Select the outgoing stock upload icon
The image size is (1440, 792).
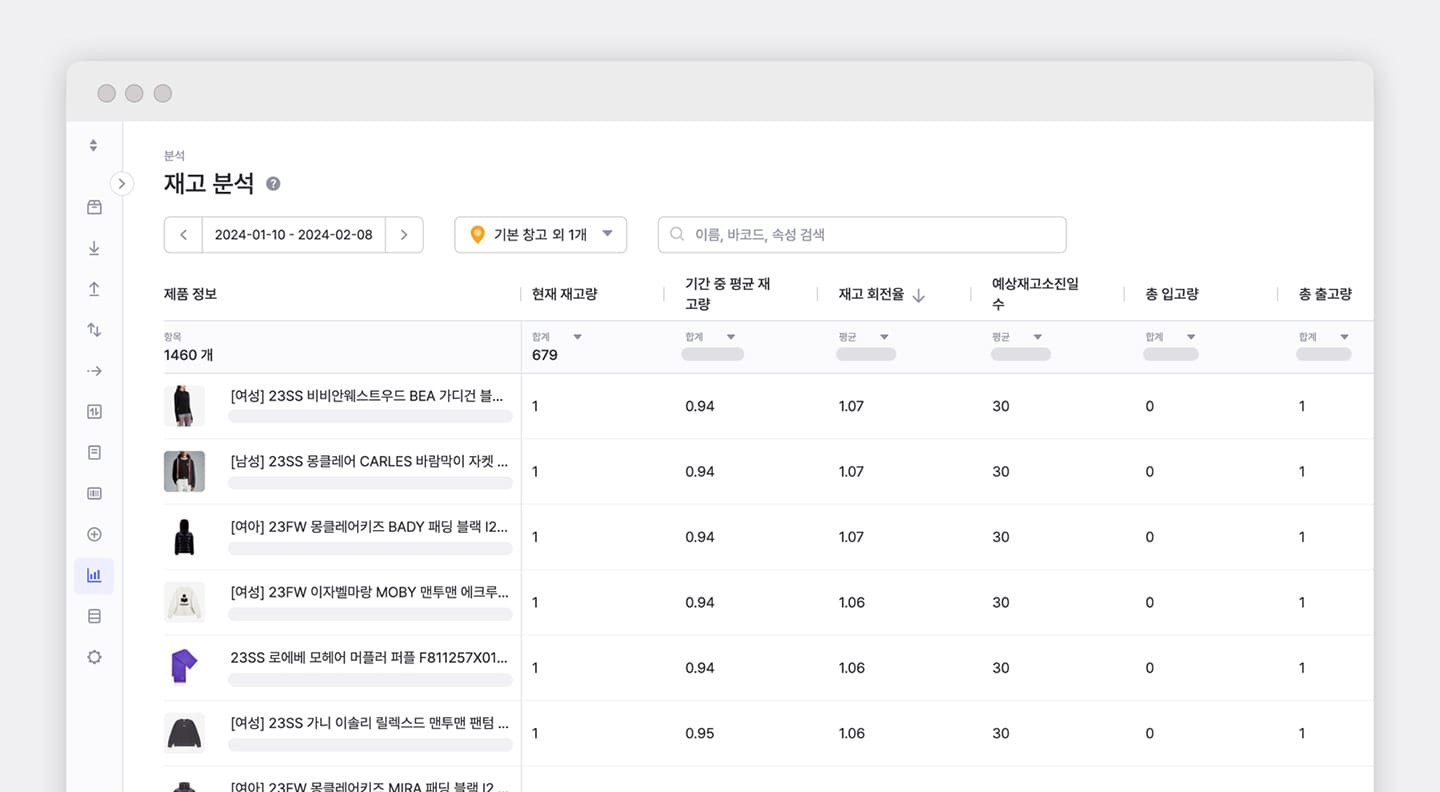point(94,288)
